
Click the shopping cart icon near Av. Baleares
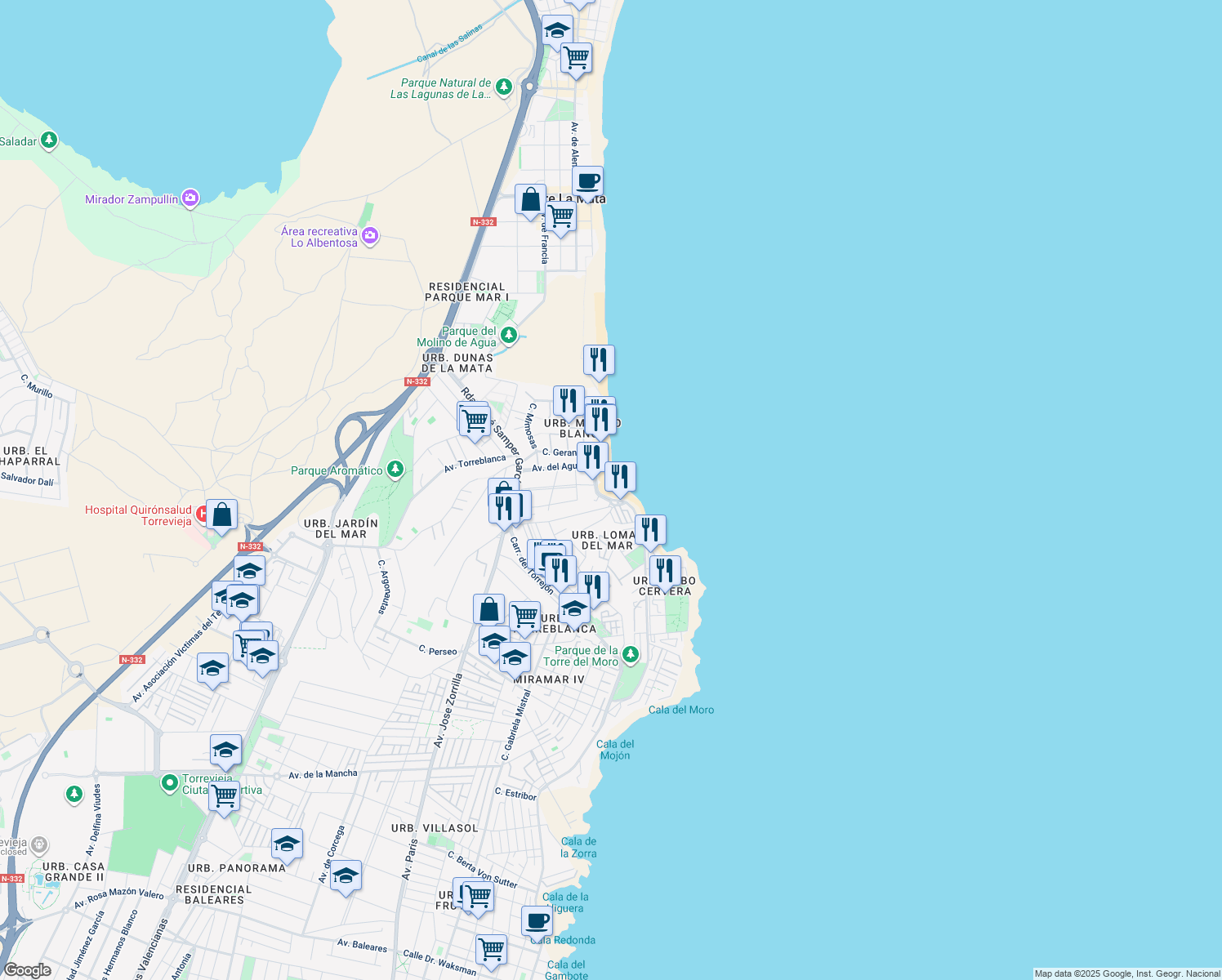click(490, 950)
